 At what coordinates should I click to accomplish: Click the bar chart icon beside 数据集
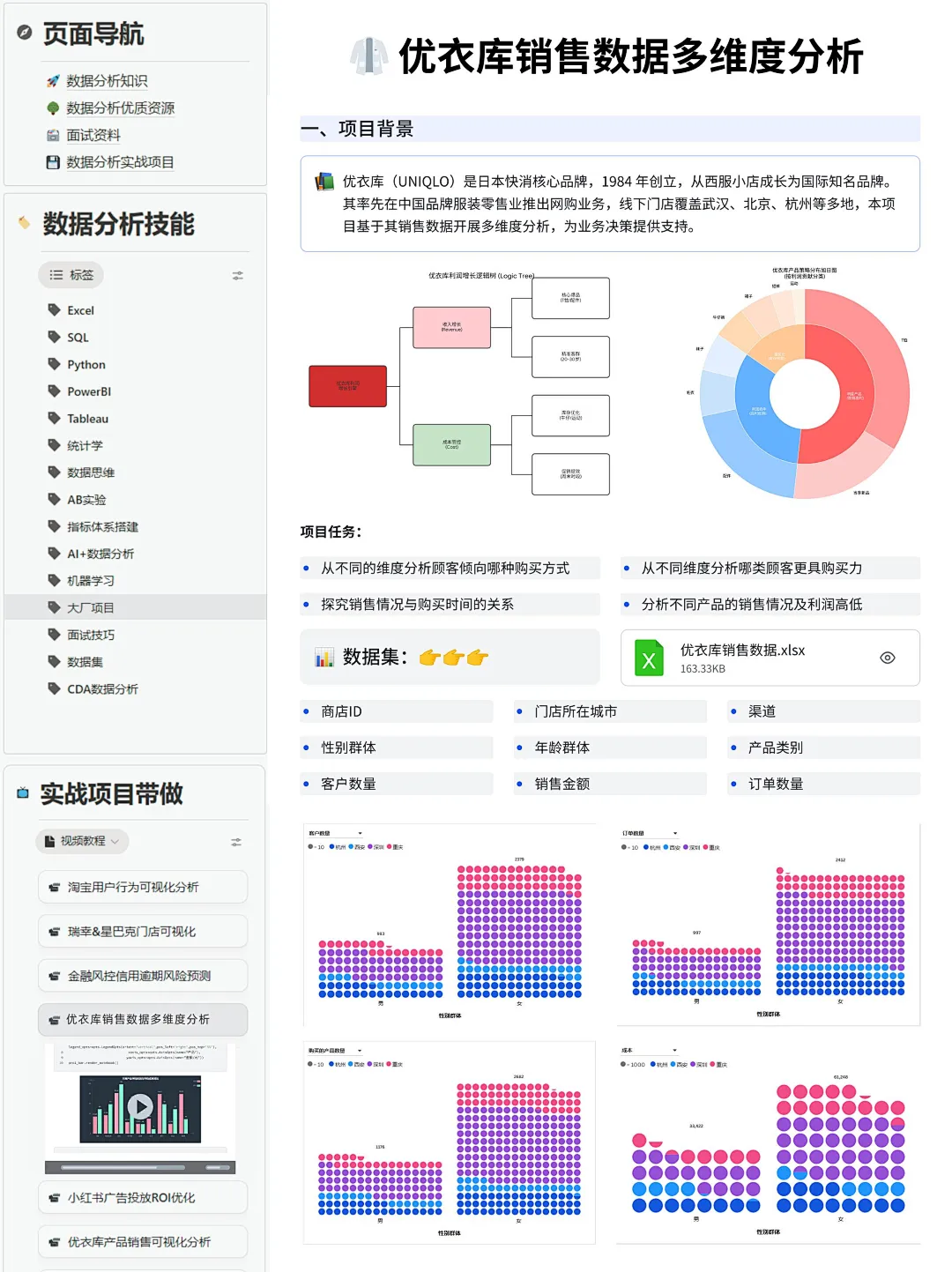click(x=324, y=658)
